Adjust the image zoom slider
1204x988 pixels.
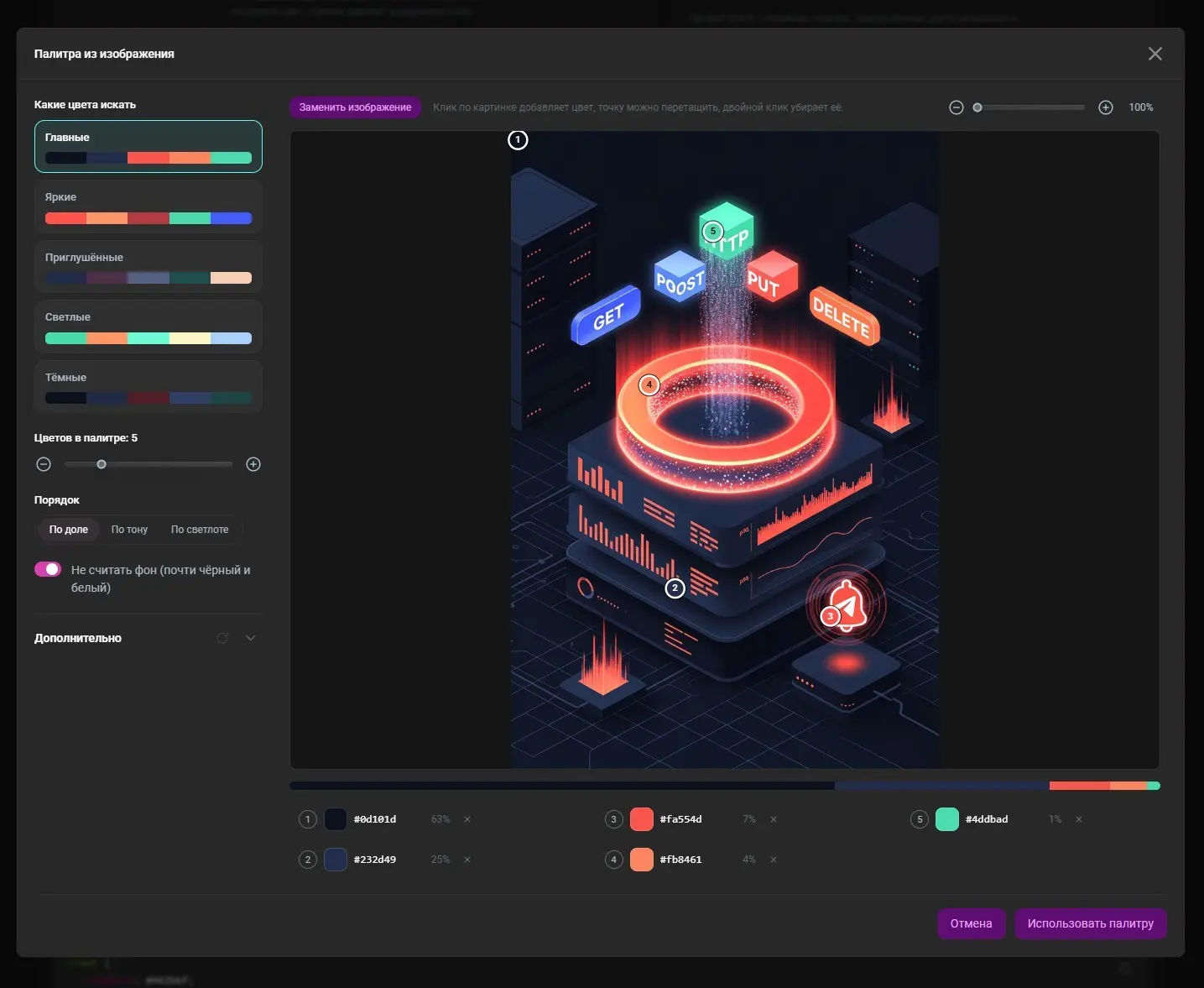point(1030,107)
